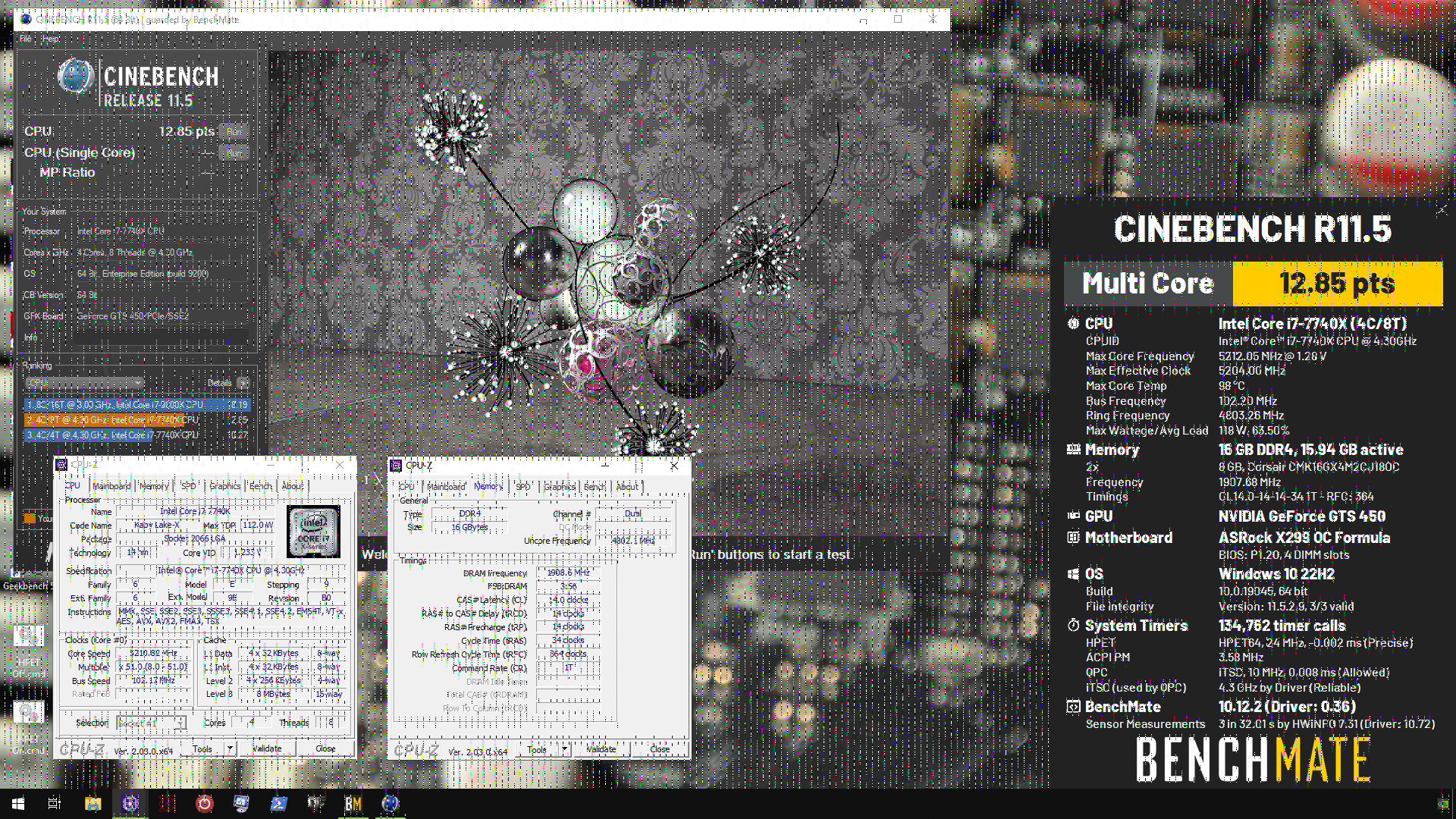Open About tab in CPU-Z Memory window
Viewport: 1456px width, 819px height.
(x=627, y=487)
